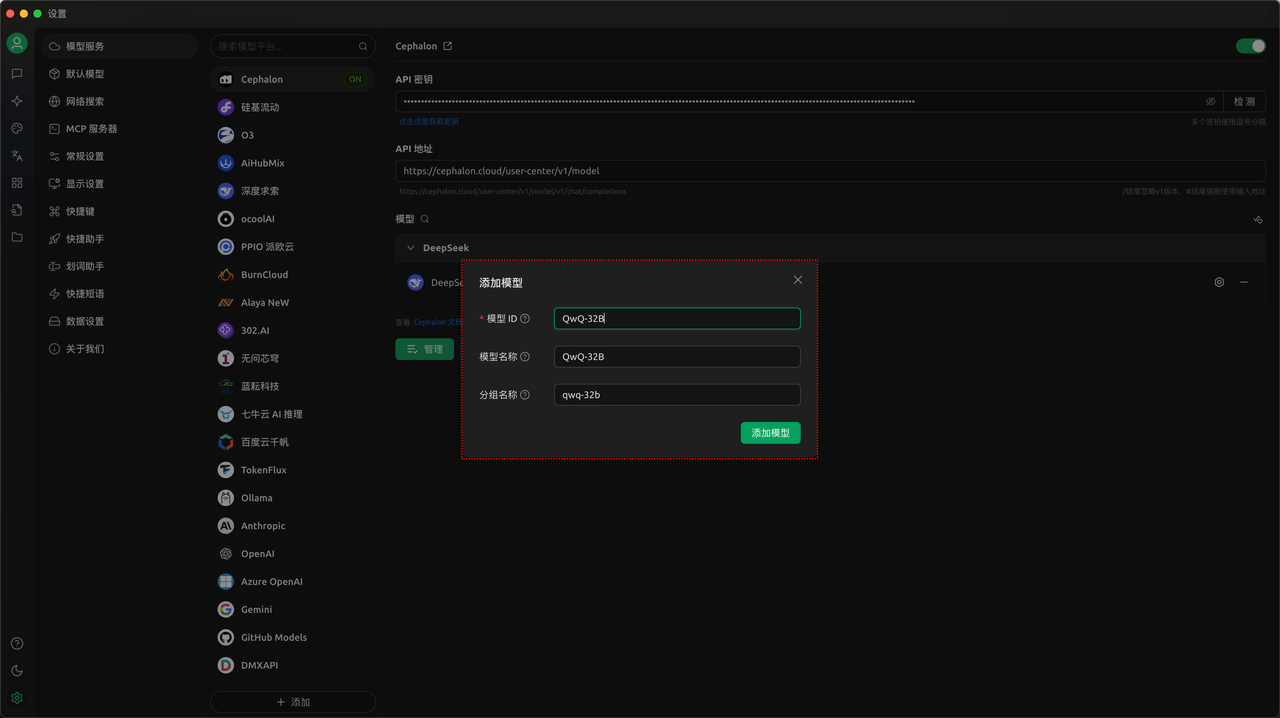Click the green 添加模型 button
1280x718 pixels.
770,433
